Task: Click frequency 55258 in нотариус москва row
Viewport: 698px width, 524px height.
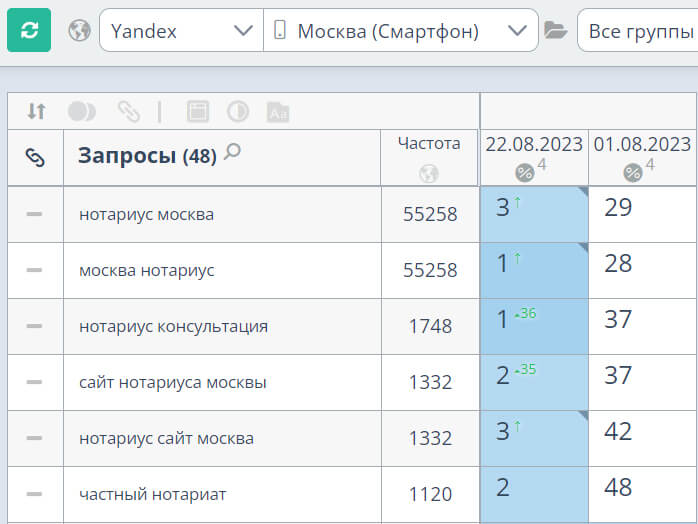Action: pos(430,215)
